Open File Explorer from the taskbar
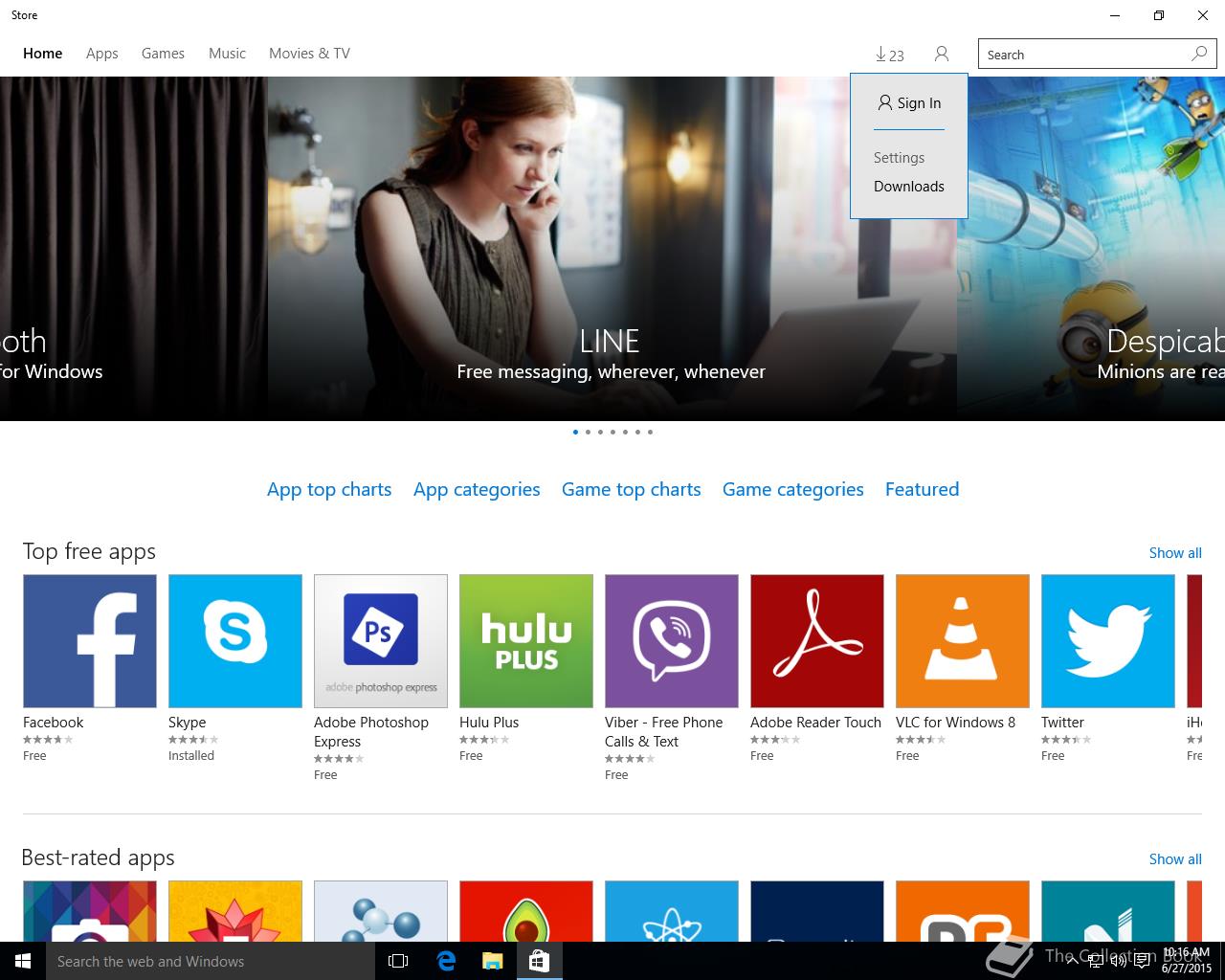Image resolution: width=1225 pixels, height=980 pixels. point(492,961)
